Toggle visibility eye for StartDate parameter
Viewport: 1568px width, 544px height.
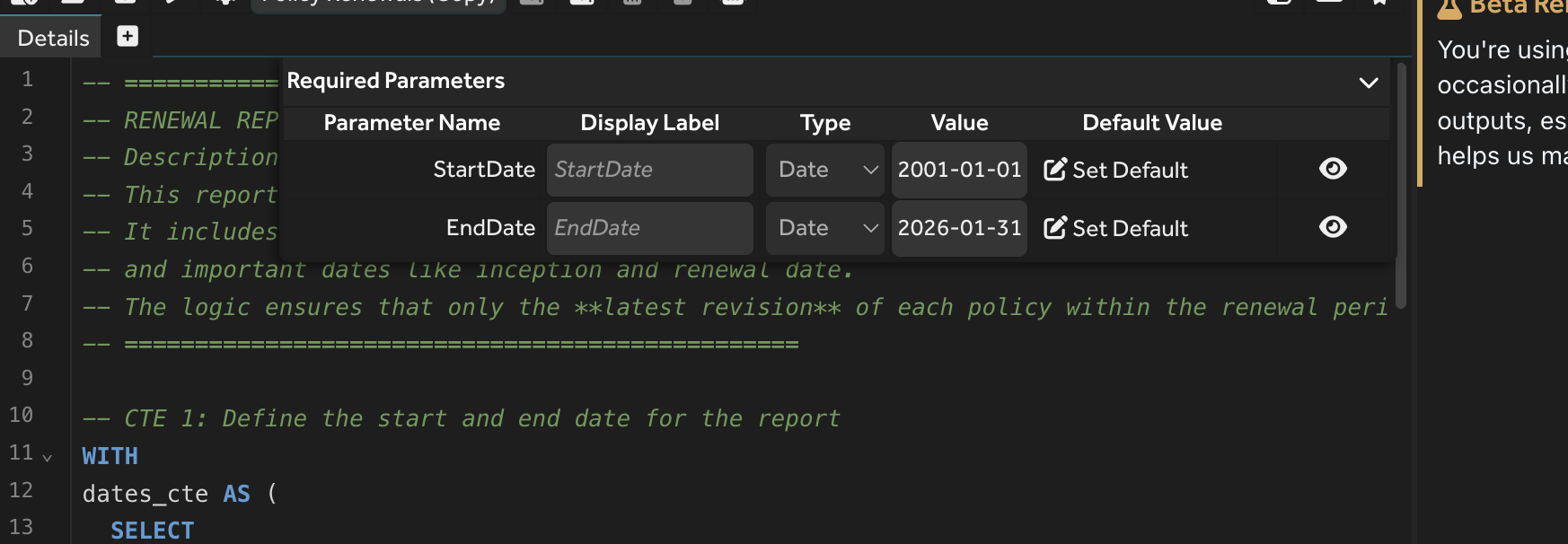click(x=1333, y=169)
